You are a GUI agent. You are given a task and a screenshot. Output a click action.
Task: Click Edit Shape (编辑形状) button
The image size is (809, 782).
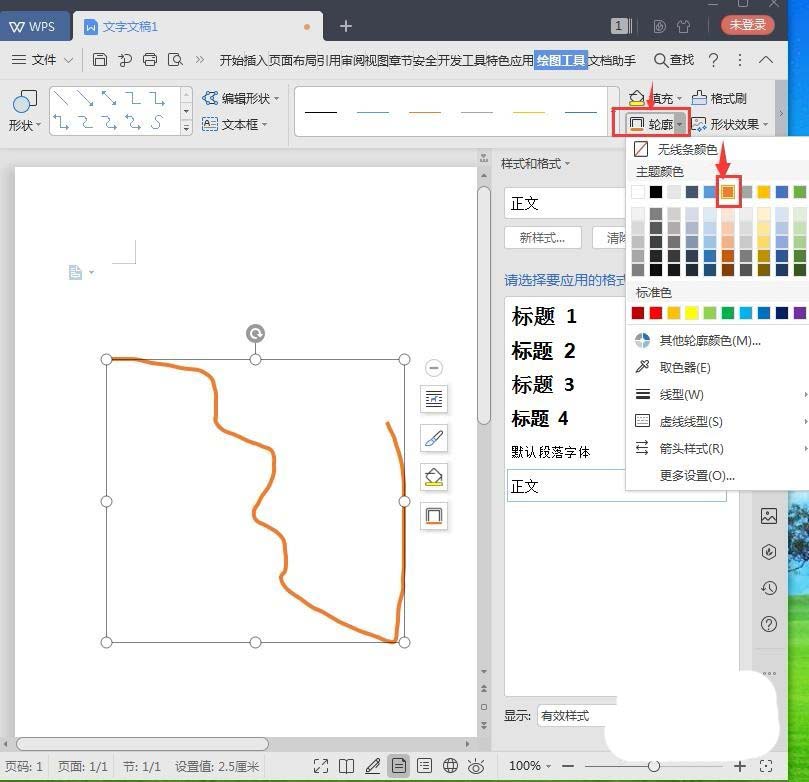tap(240, 98)
